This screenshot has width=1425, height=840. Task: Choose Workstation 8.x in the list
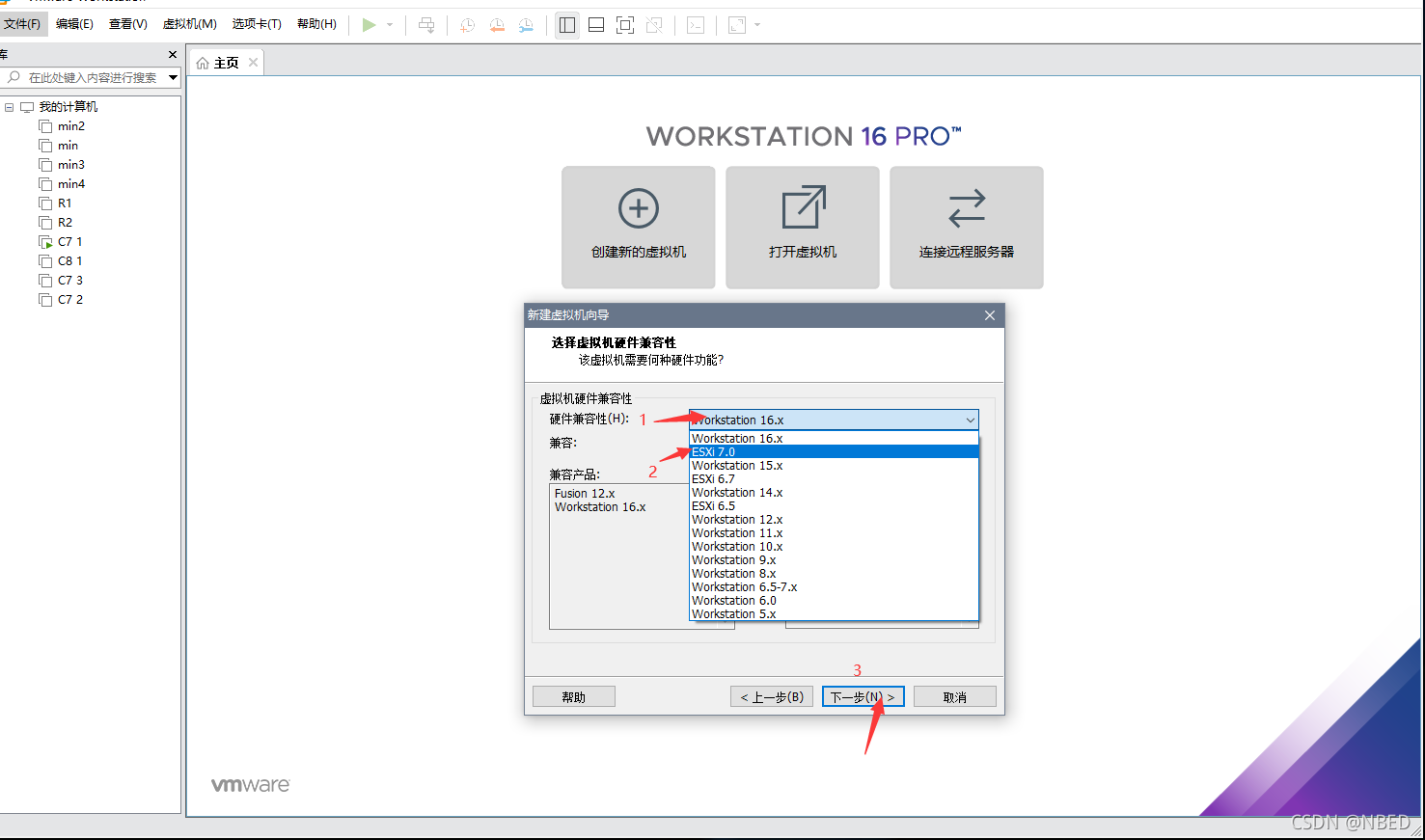834,573
